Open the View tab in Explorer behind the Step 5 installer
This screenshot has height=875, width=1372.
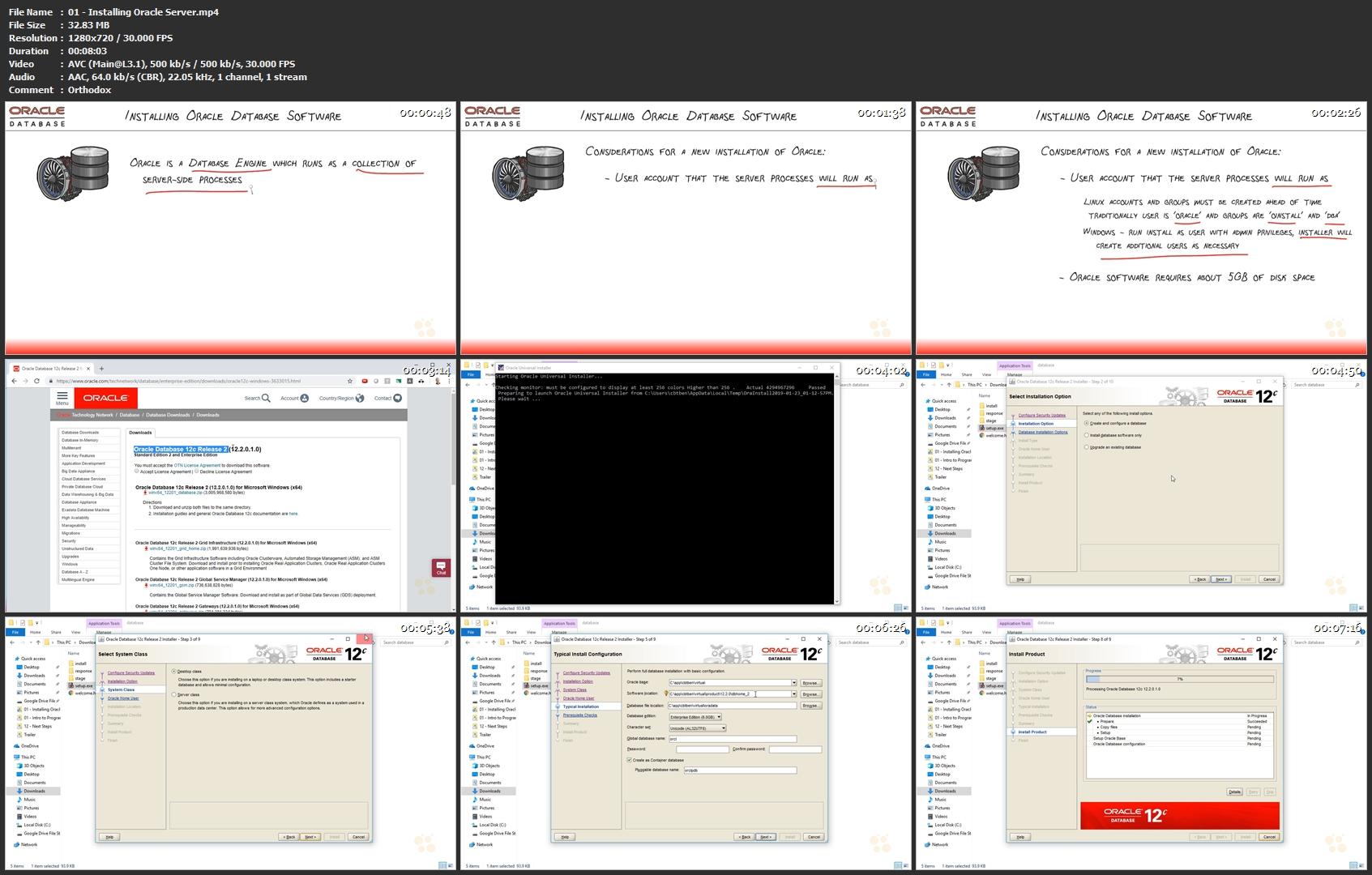coord(532,633)
